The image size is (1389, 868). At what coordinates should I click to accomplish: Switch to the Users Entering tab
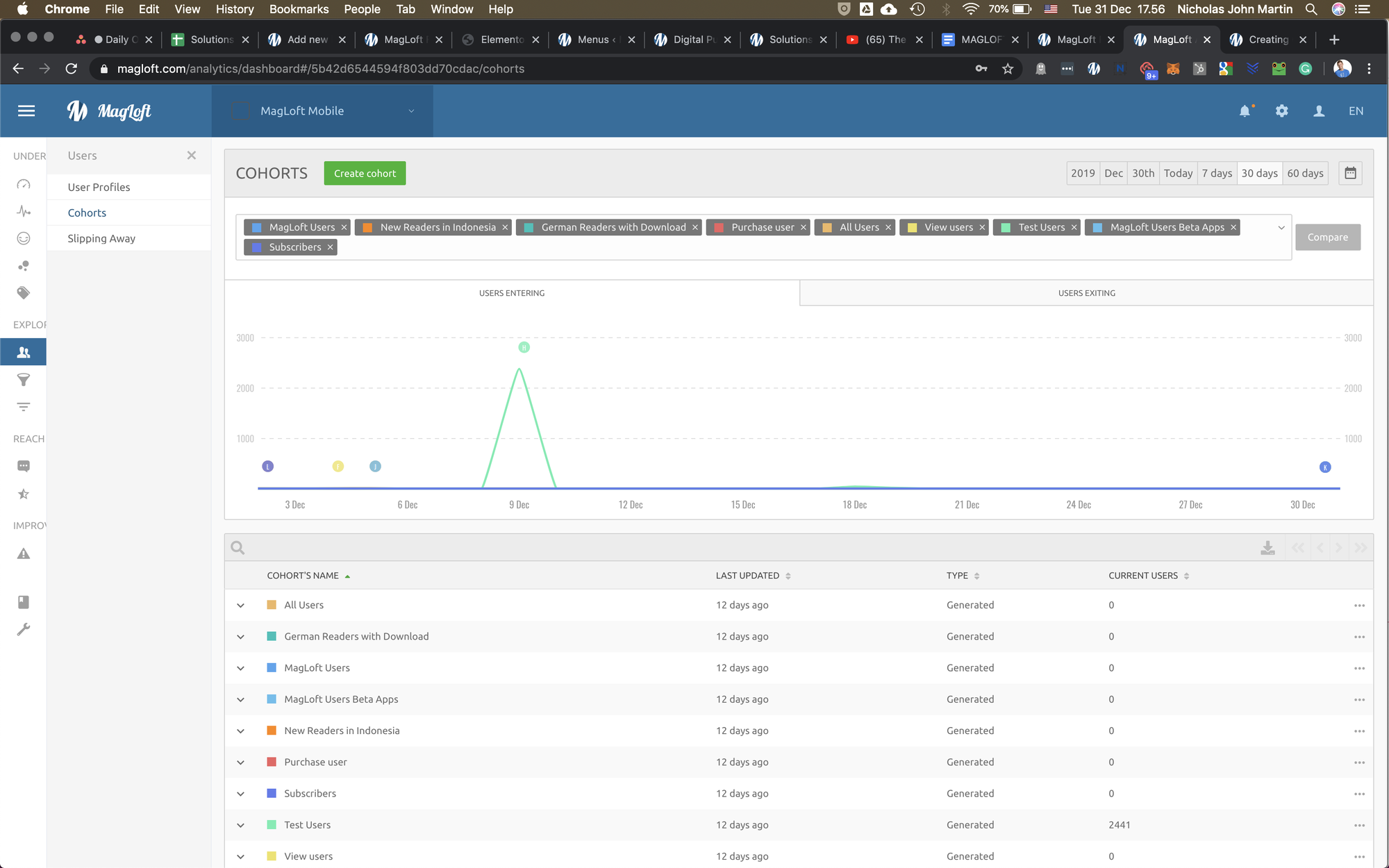click(x=512, y=293)
